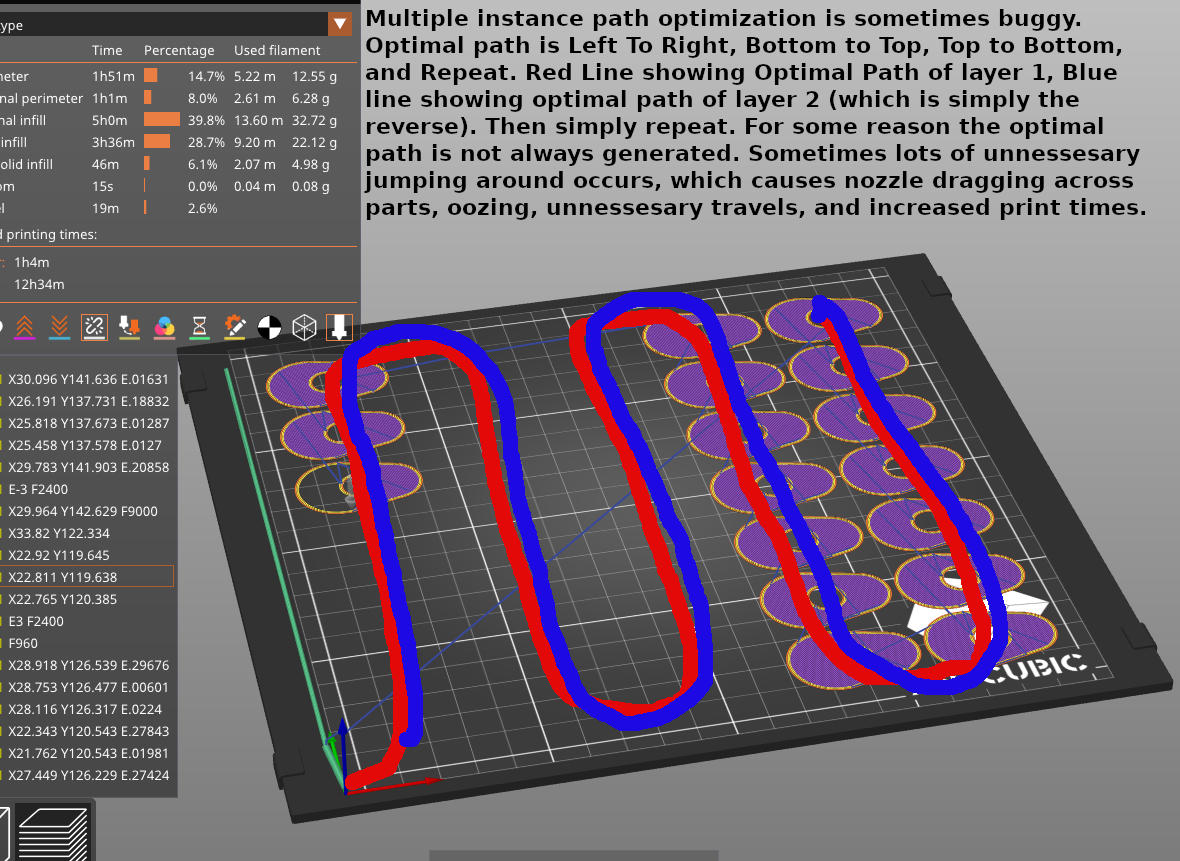Open the view type dropdown
1180x861 pixels.
click(x=340, y=23)
